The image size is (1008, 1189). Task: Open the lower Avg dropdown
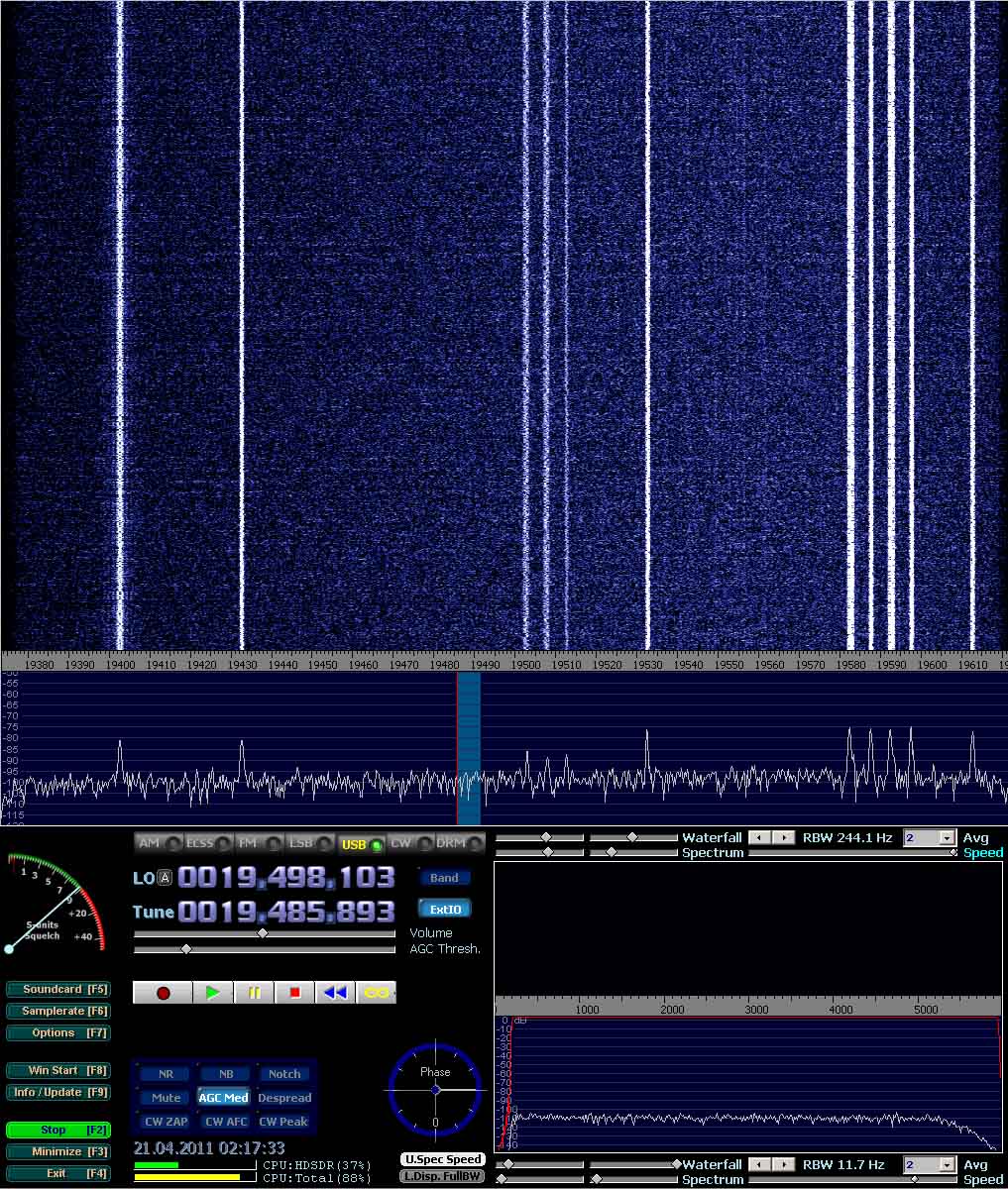[947, 1165]
